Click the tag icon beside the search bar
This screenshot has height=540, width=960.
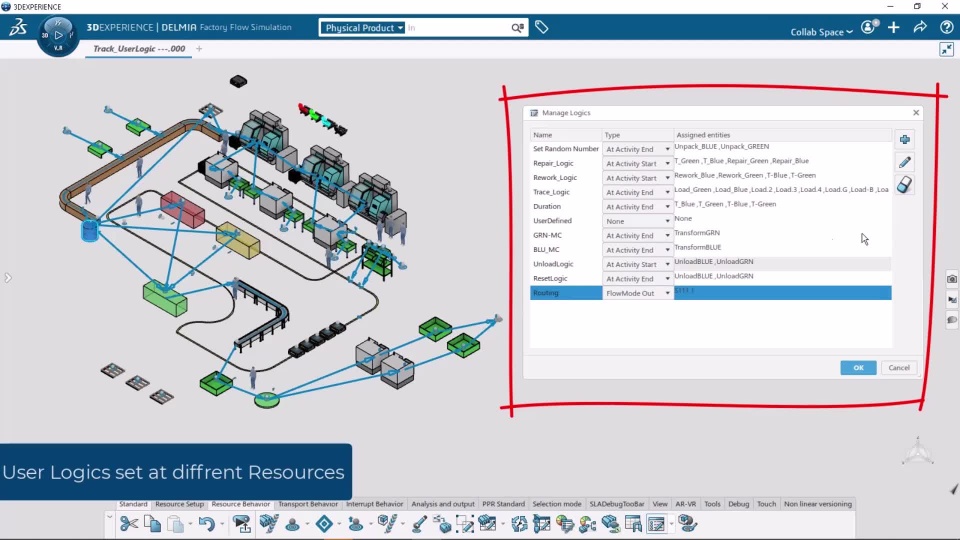(541, 28)
